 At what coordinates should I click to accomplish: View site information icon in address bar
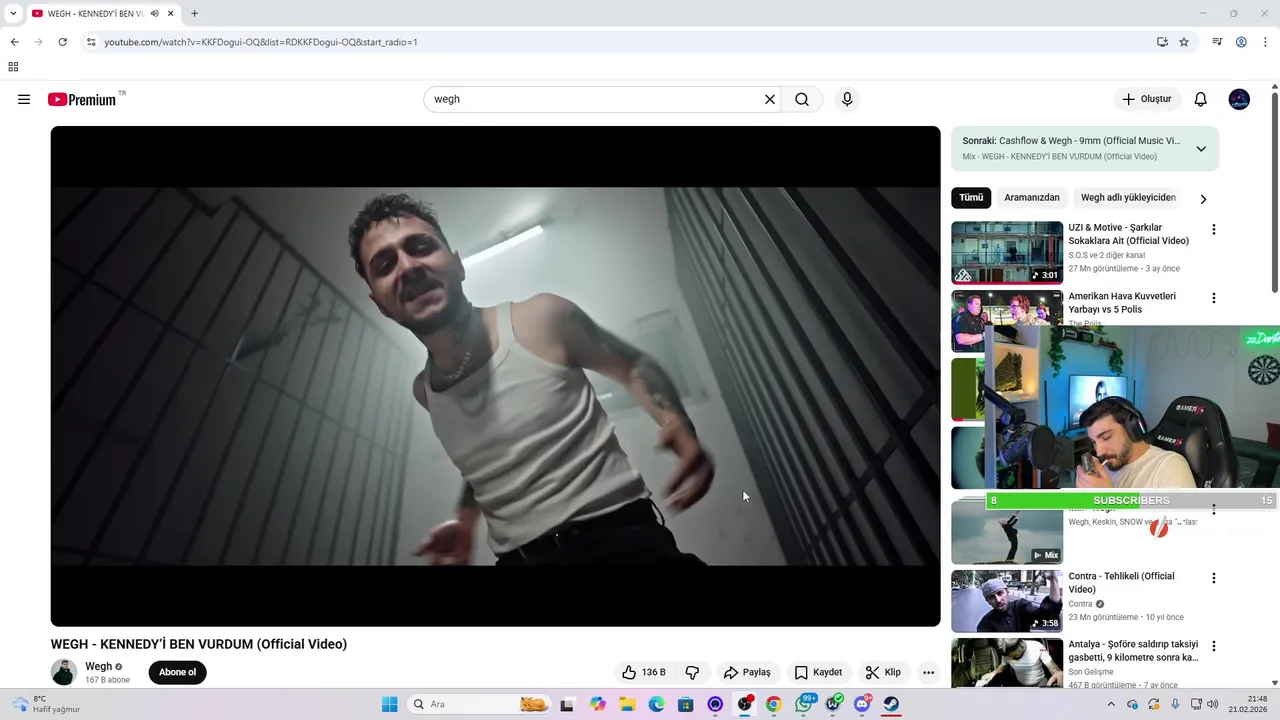point(91,42)
